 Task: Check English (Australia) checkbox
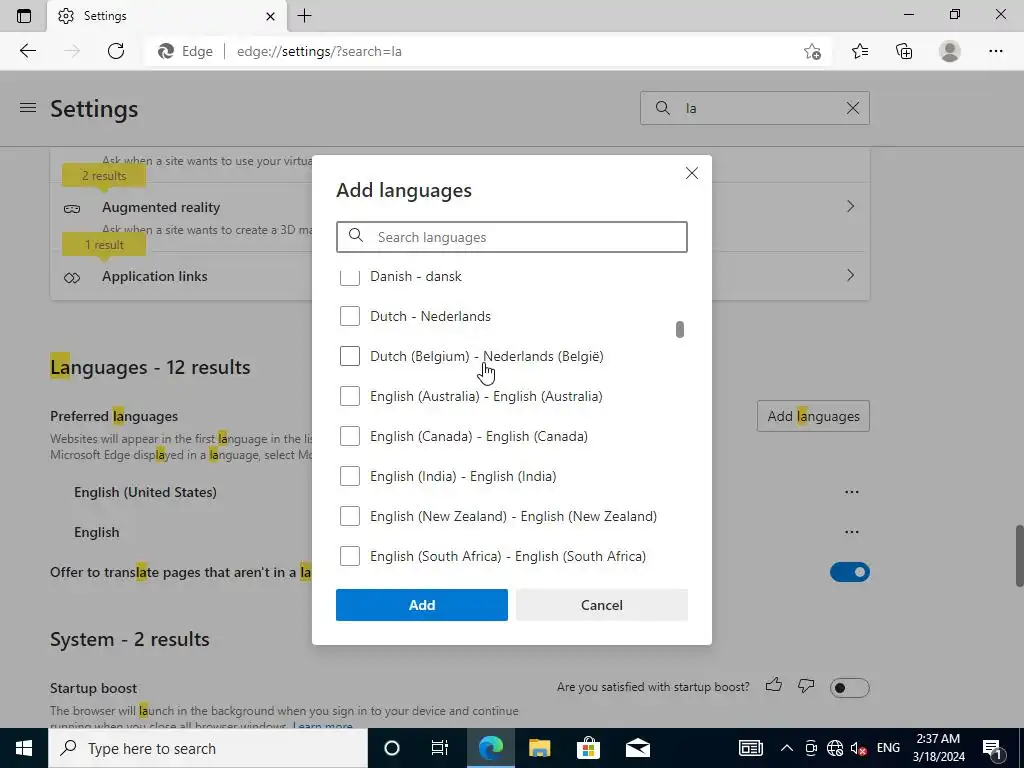coord(350,396)
